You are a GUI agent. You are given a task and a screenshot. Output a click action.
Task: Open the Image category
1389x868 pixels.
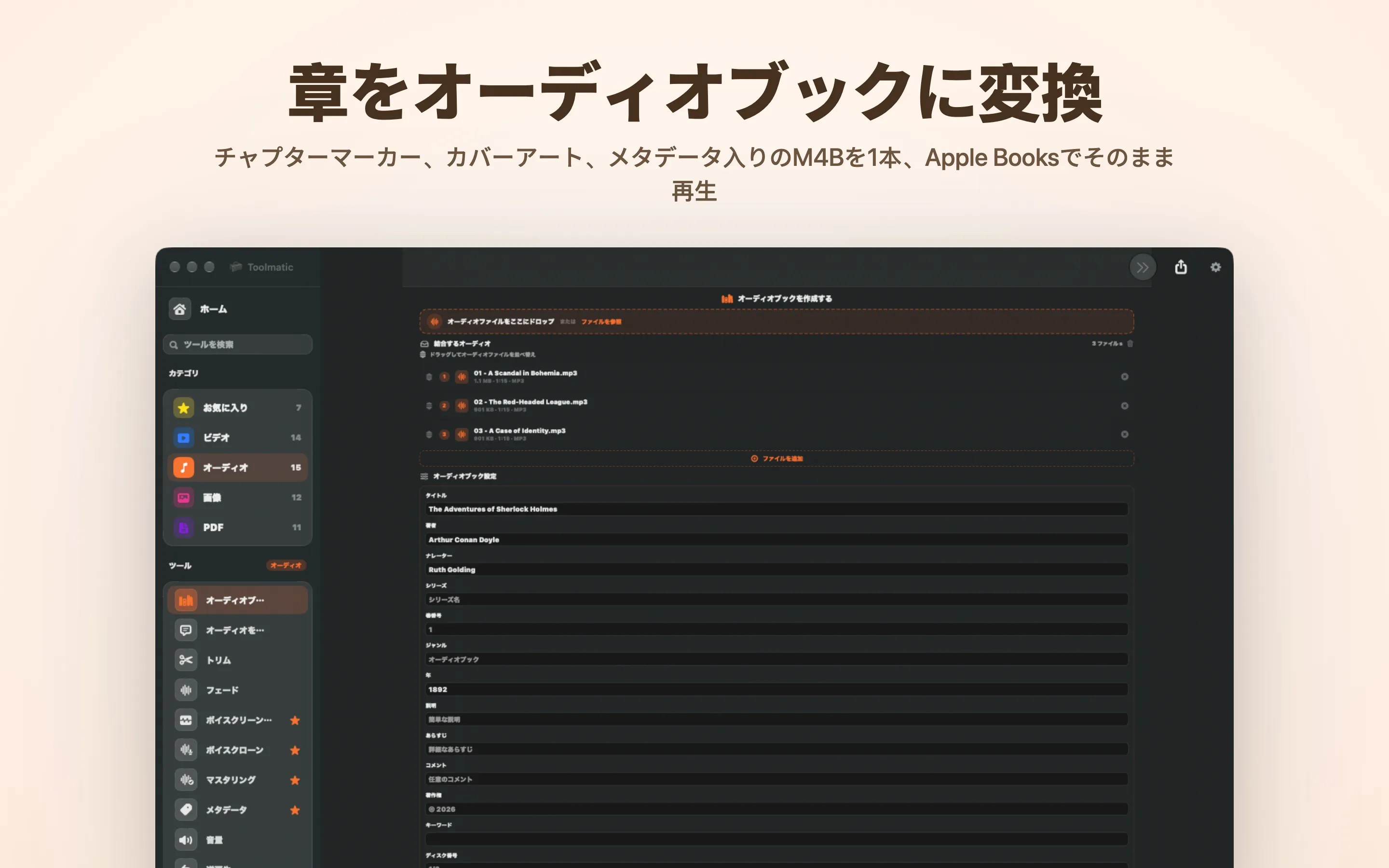point(238,497)
